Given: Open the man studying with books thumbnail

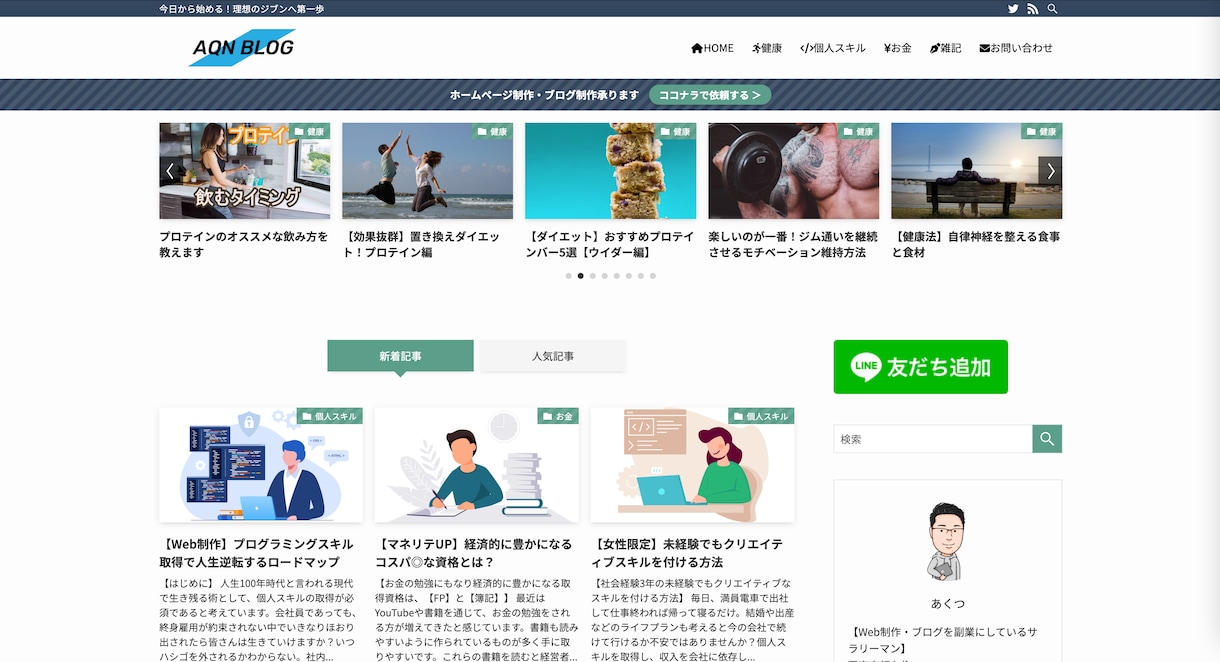Looking at the screenshot, I should (x=477, y=465).
